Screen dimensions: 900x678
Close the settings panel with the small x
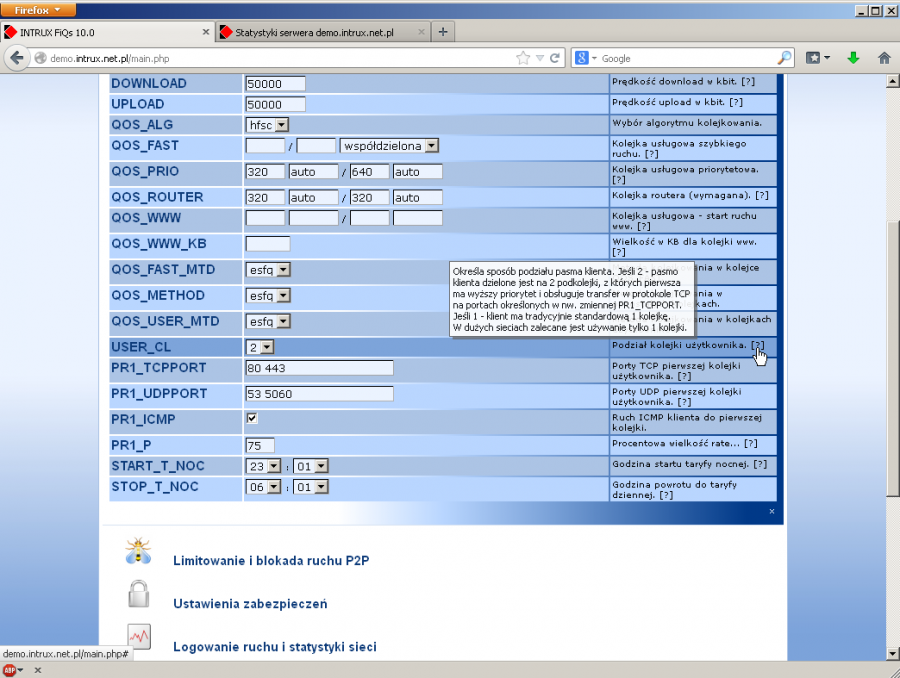pos(771,512)
